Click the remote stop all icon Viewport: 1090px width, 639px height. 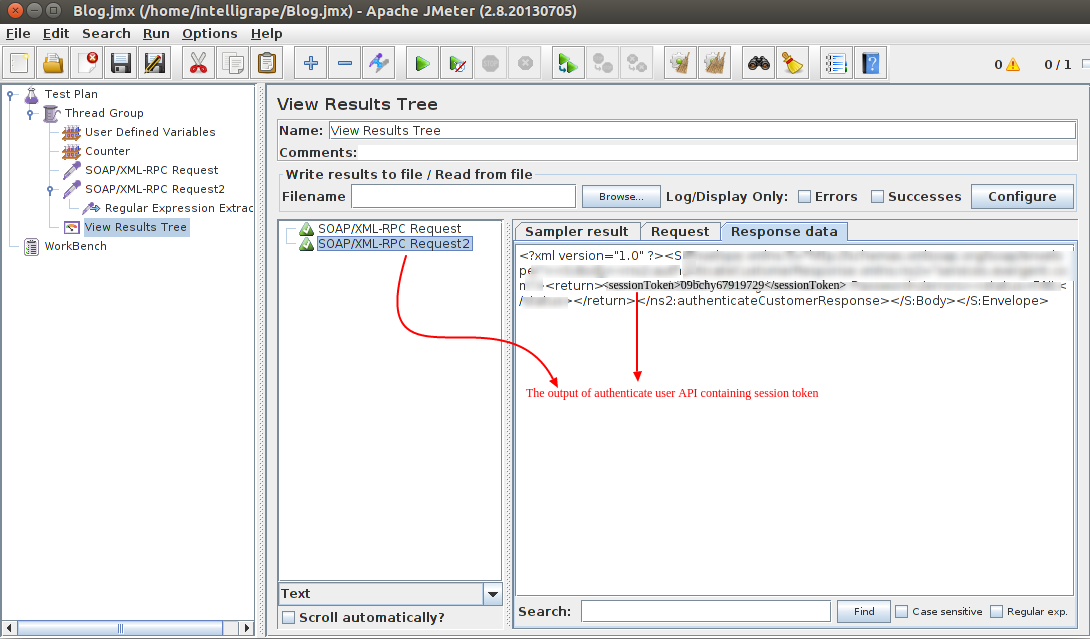click(x=602, y=63)
